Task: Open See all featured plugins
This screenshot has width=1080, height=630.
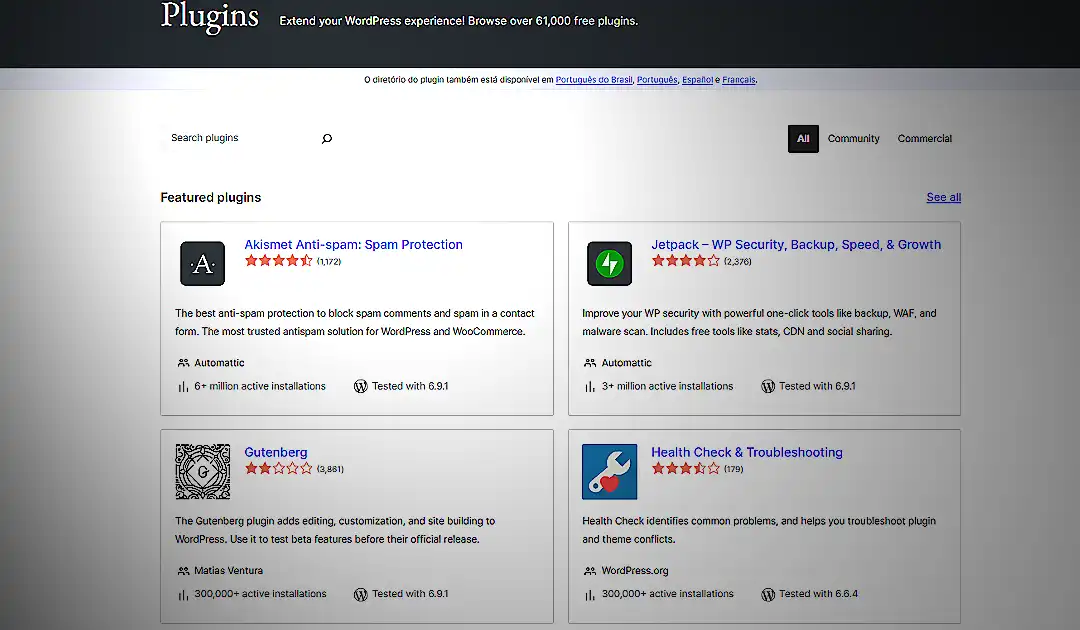Action: 944,197
